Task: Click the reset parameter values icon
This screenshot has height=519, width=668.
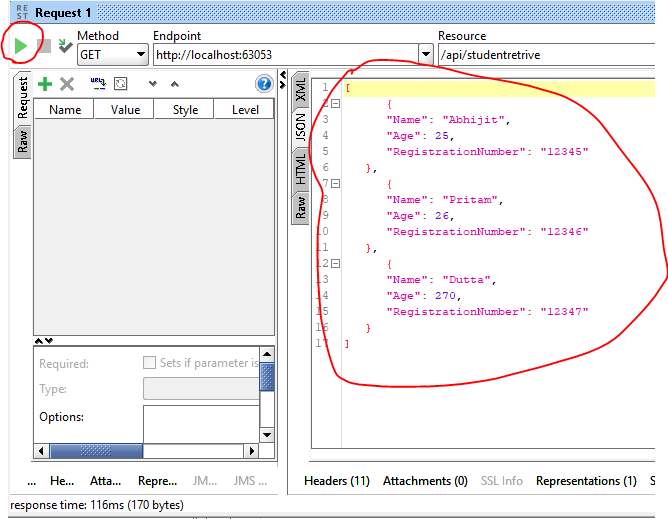Action: pyautogui.click(x=121, y=84)
